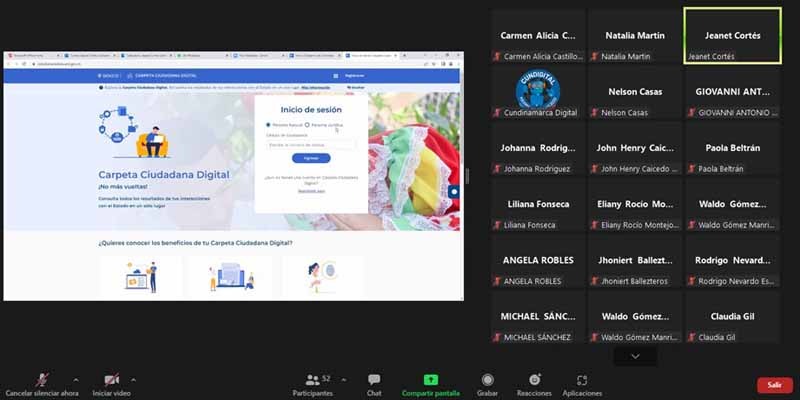Unmute with the Cancelar silenciar ahora microphone
The width and height of the screenshot is (800, 400).
42,380
